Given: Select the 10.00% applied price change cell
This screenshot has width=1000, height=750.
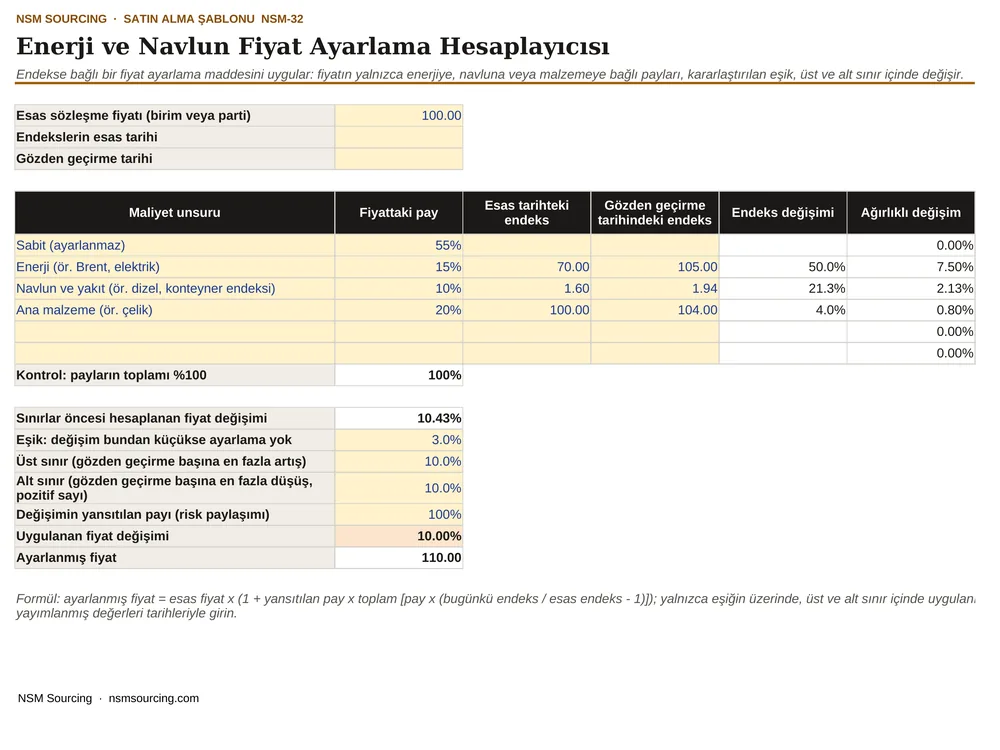Looking at the screenshot, I should tap(399, 536).
